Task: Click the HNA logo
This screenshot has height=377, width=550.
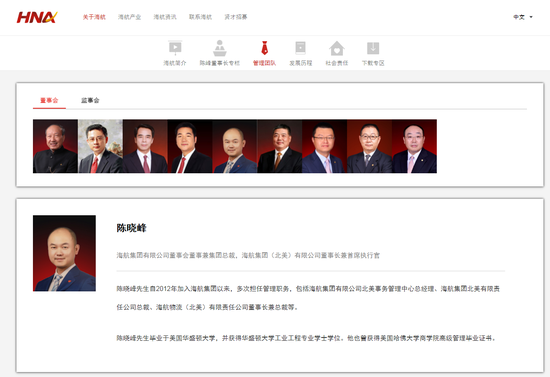Action: click(x=37, y=17)
